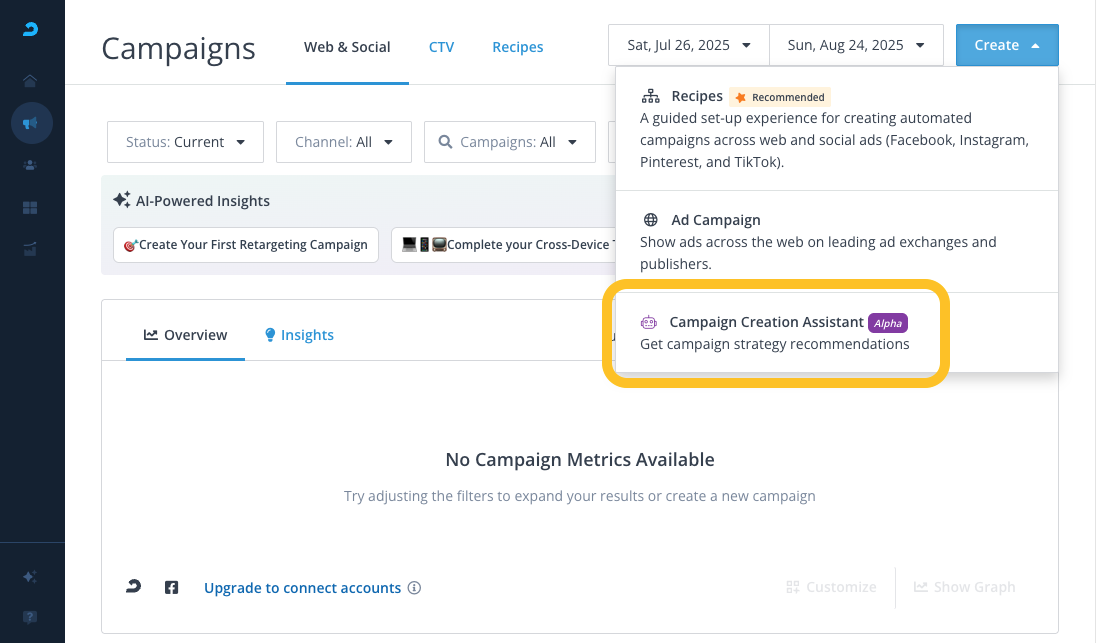Screen dimensions: 1096x643
Task: Expand the Status: Current dropdown
Action: click(185, 142)
